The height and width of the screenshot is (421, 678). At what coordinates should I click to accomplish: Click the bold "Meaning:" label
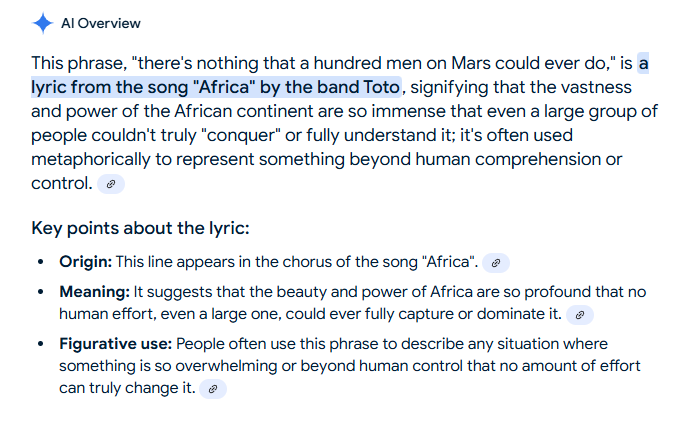point(95,291)
